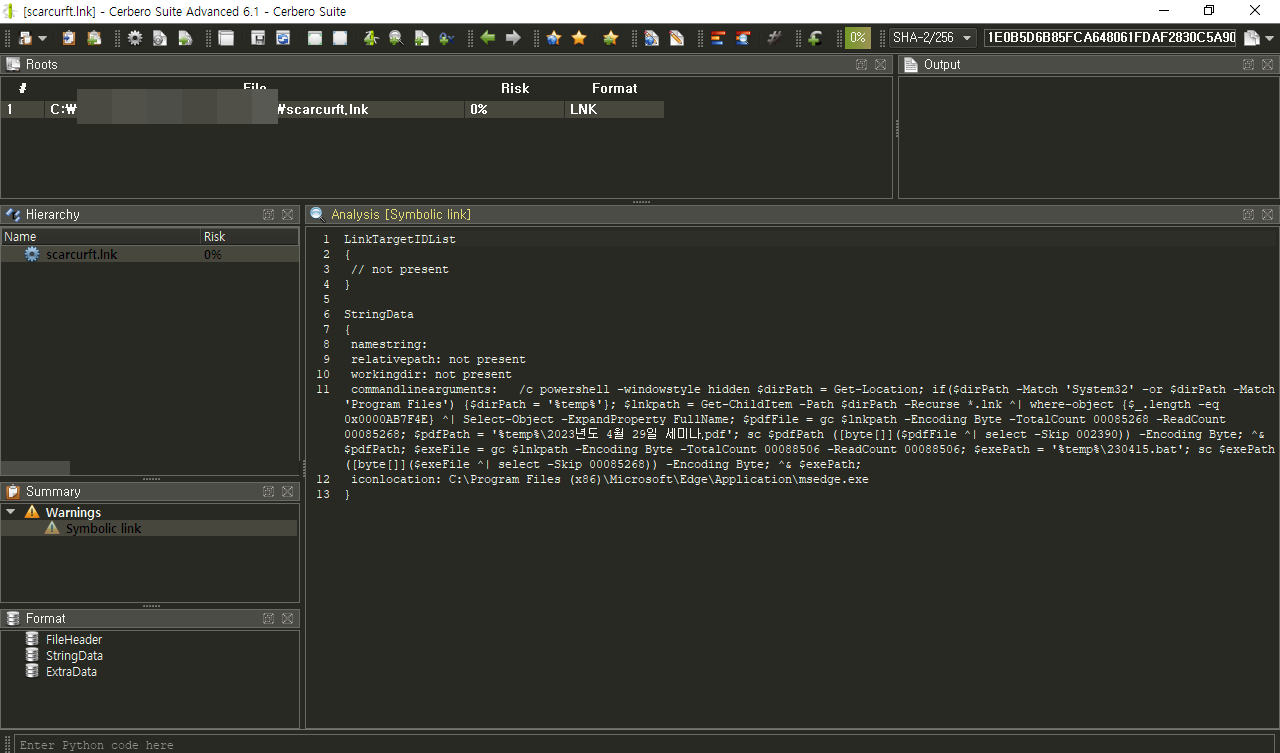1280x753 pixels.
Task: Close the Output panel
Action: (1267, 64)
